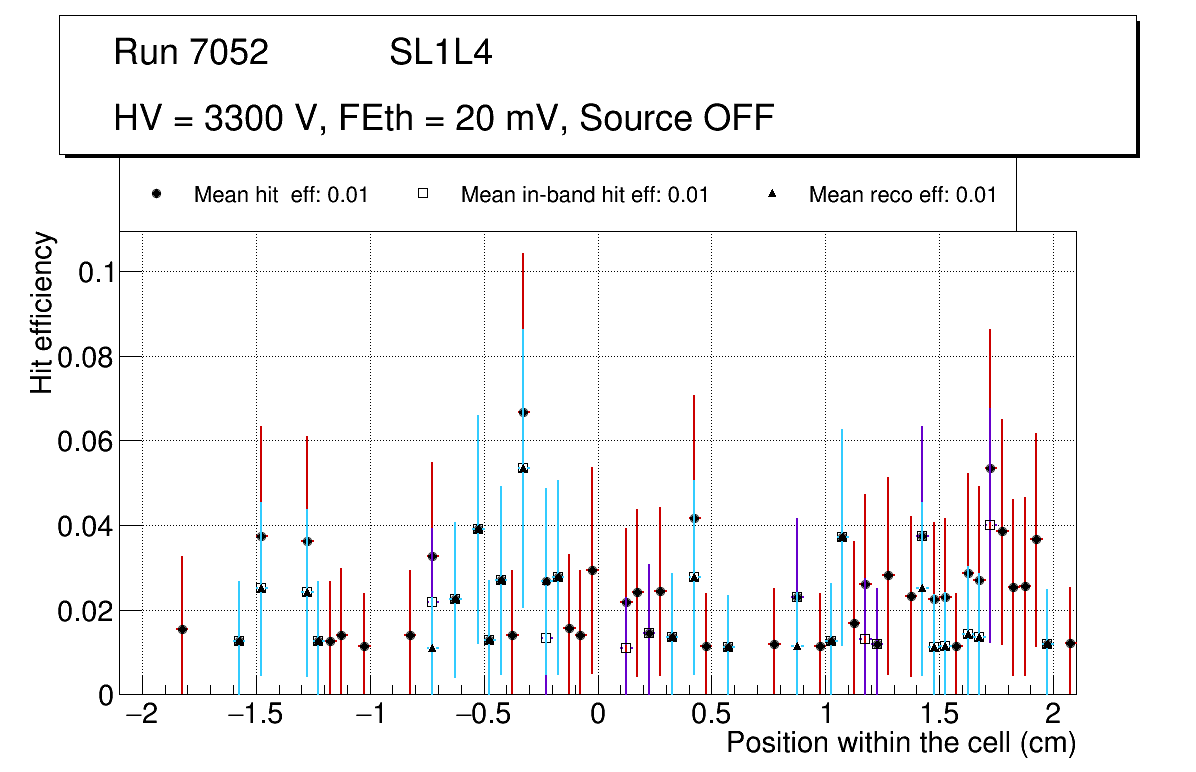The width and height of the screenshot is (1196, 772).
Task: Select the 'Mean hit eff: 0.01' legend label
Action: (x=281, y=195)
